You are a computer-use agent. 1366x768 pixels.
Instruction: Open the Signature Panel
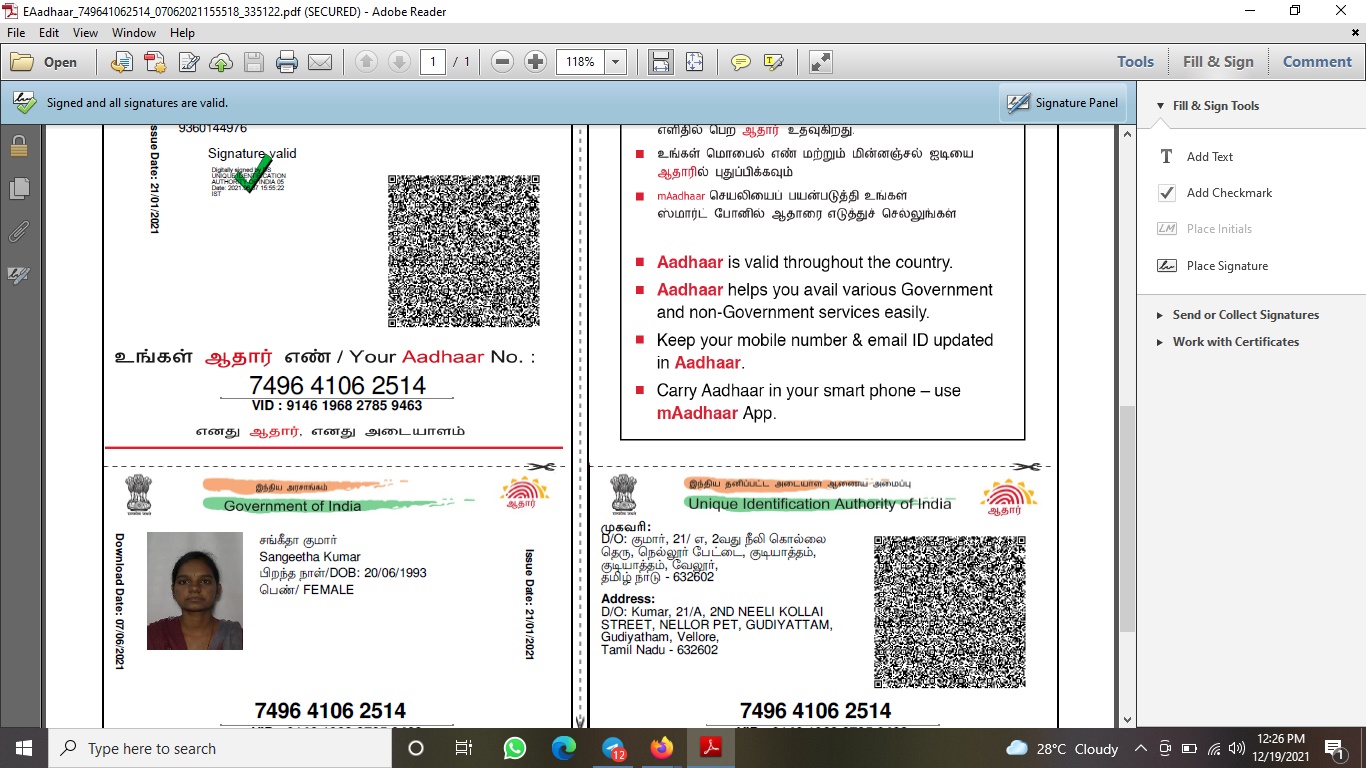(x=1063, y=103)
